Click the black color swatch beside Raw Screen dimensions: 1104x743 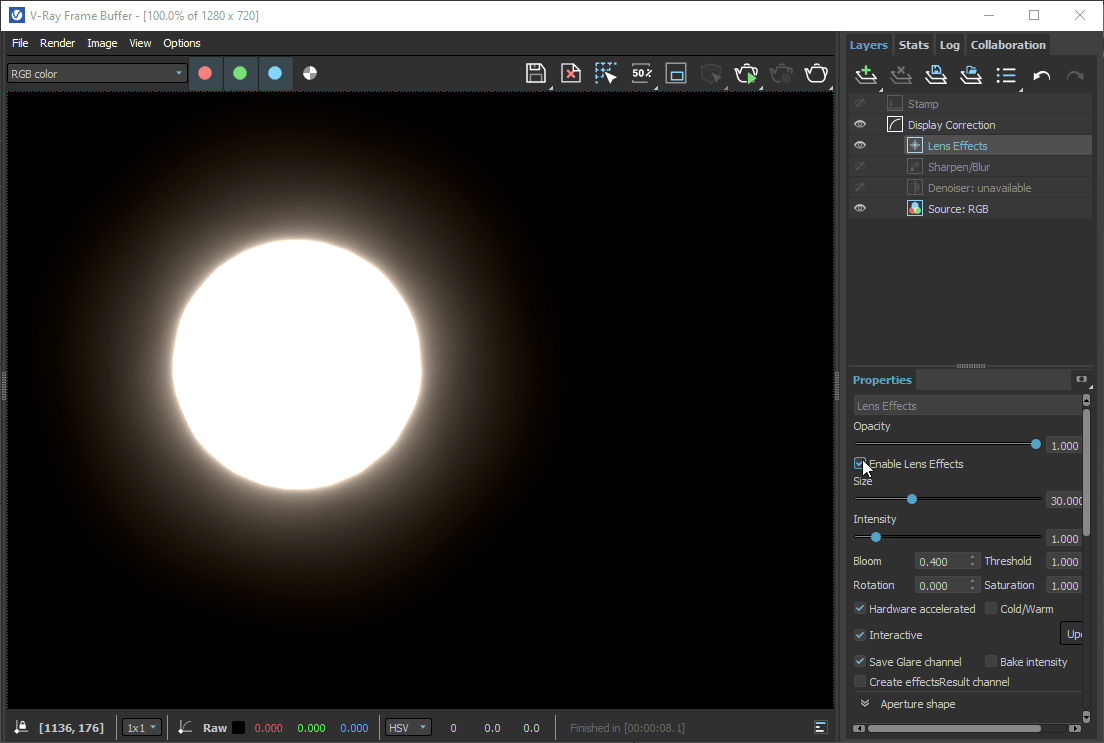[239, 728]
